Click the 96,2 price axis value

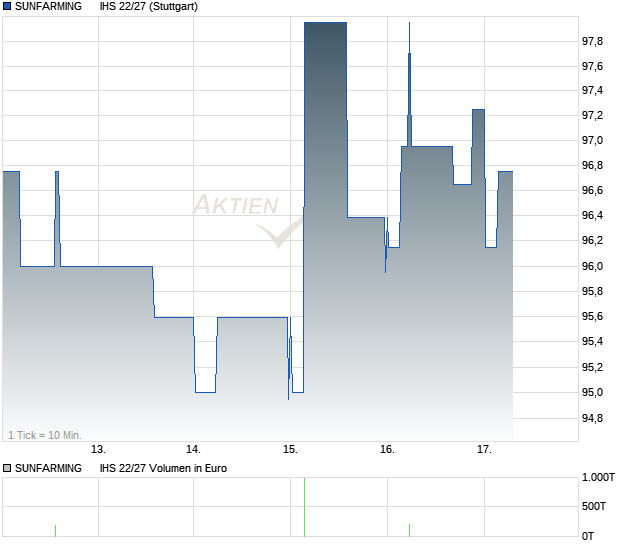[592, 240]
